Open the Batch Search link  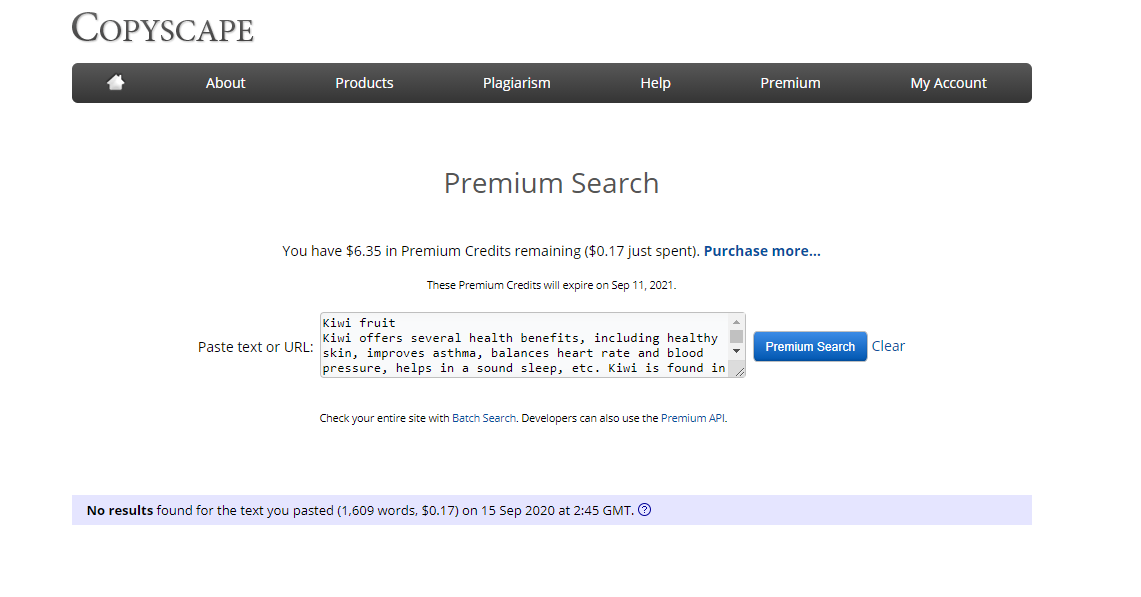tap(484, 418)
